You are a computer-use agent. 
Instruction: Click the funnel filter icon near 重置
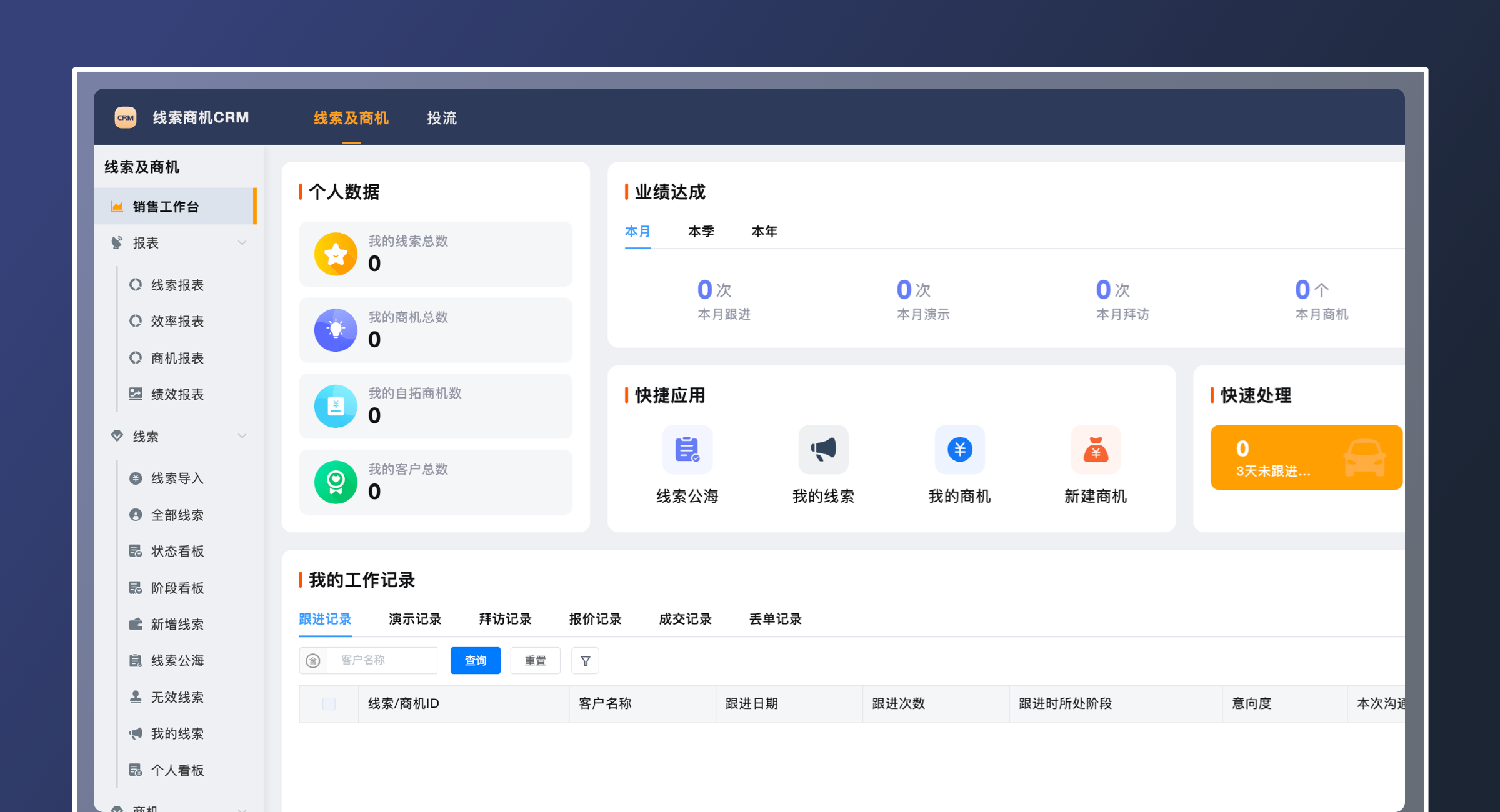[585, 660]
